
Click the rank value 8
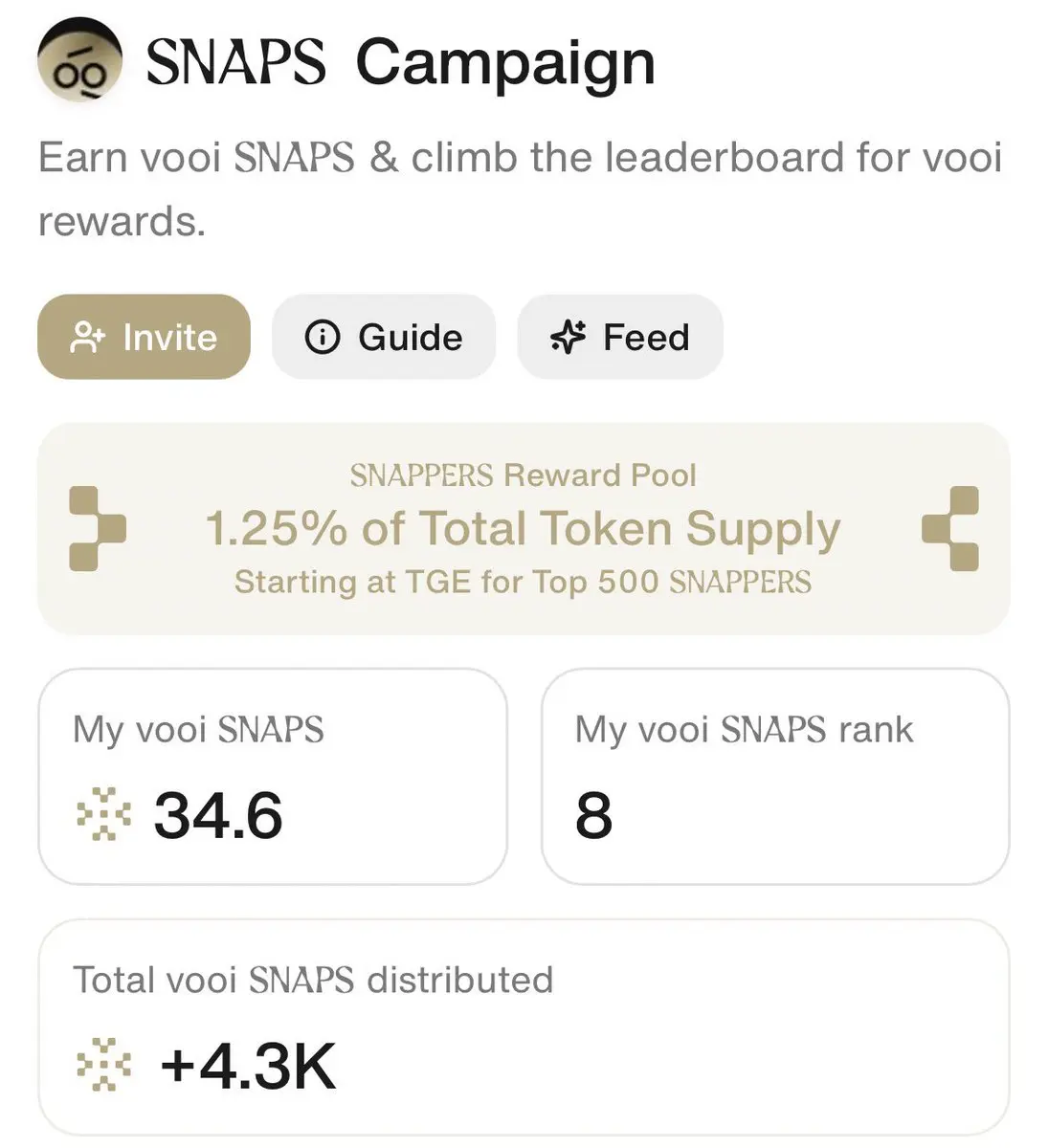pos(593,816)
